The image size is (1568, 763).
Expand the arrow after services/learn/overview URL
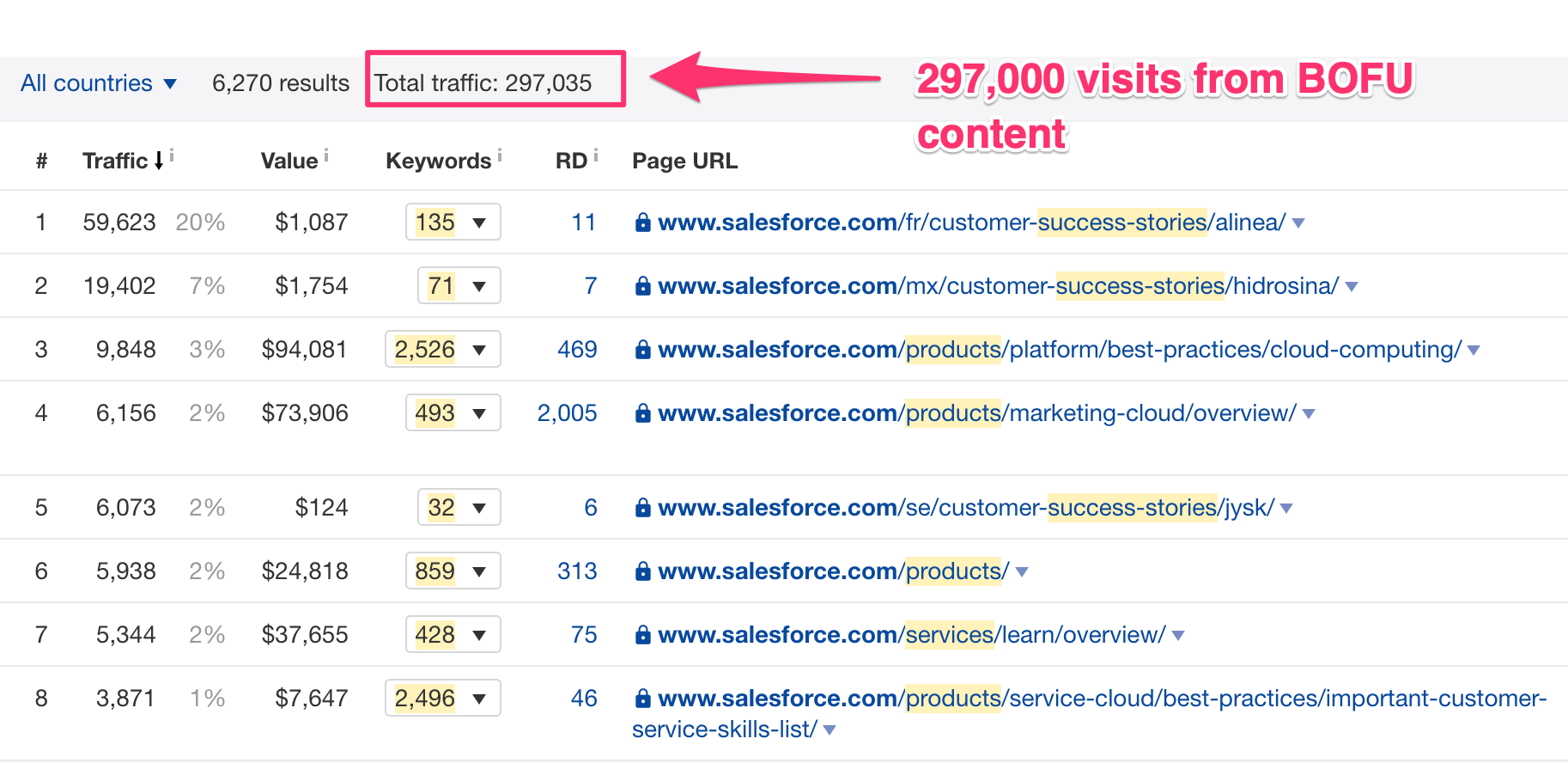point(1178,636)
